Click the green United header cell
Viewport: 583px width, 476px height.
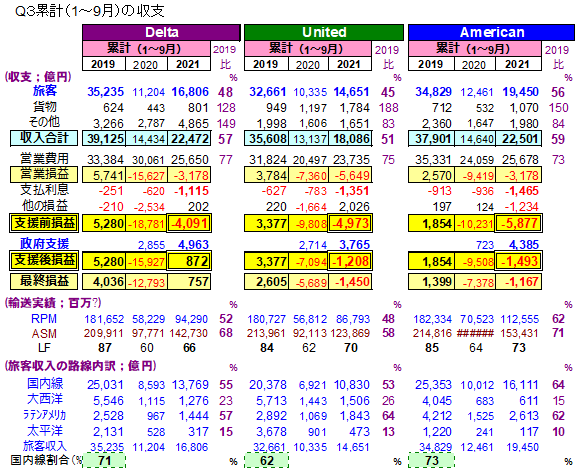tap(324, 32)
